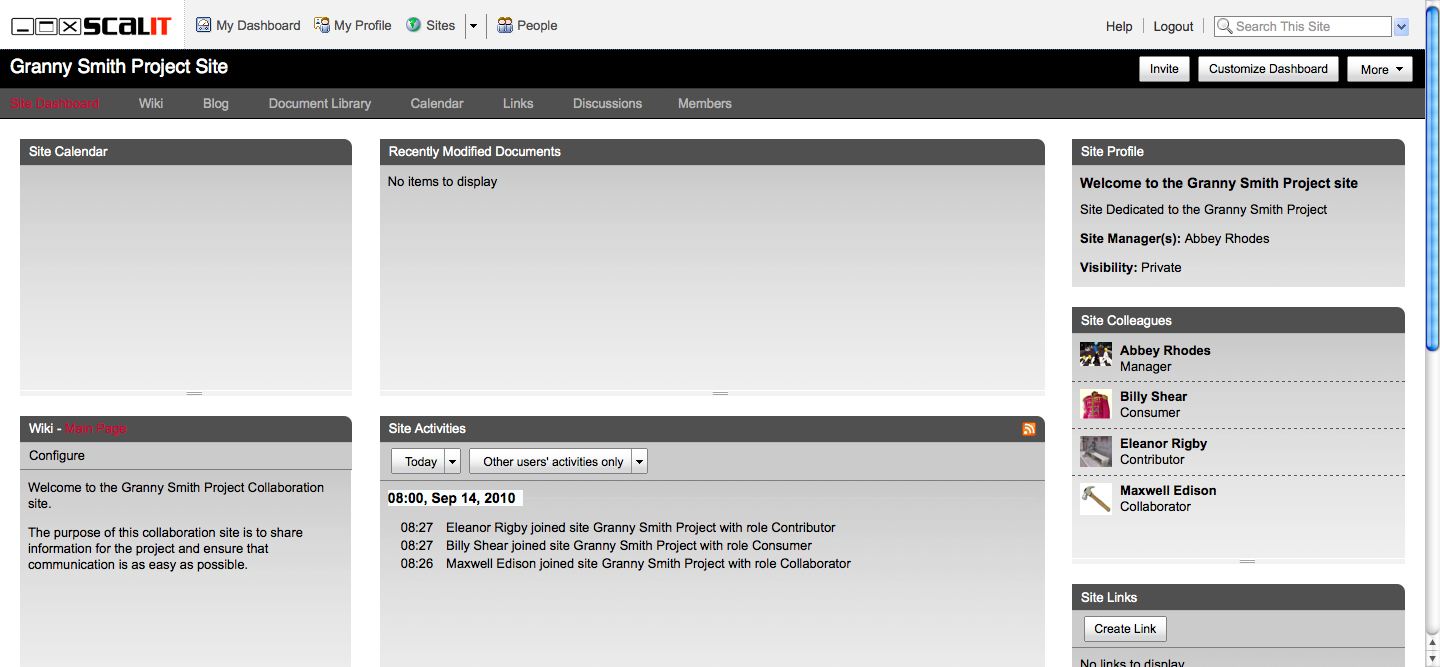Open the Today date range dropdown
Viewport: 1440px width, 667px height.
426,461
